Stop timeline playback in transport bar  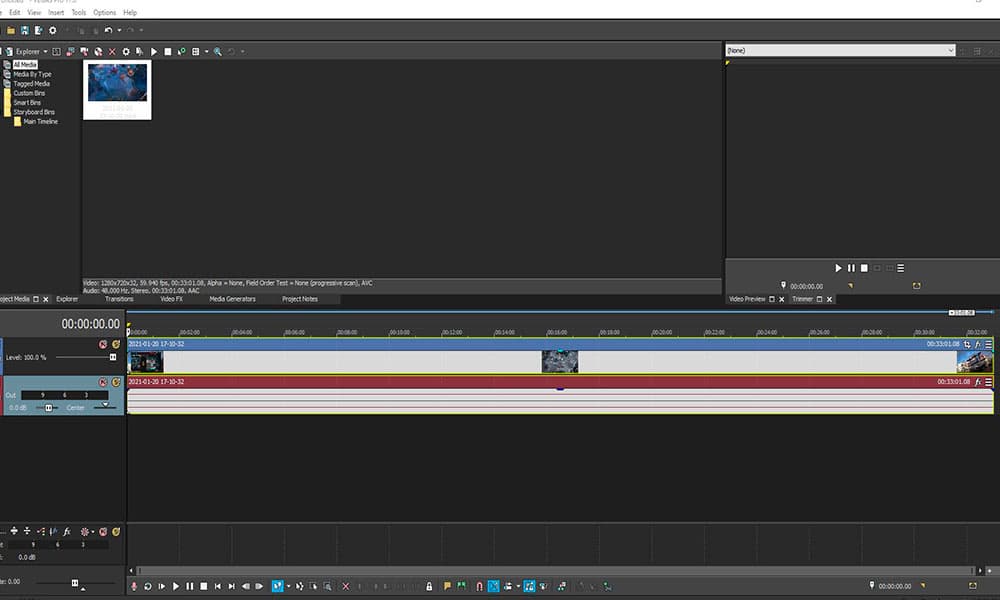click(204, 586)
